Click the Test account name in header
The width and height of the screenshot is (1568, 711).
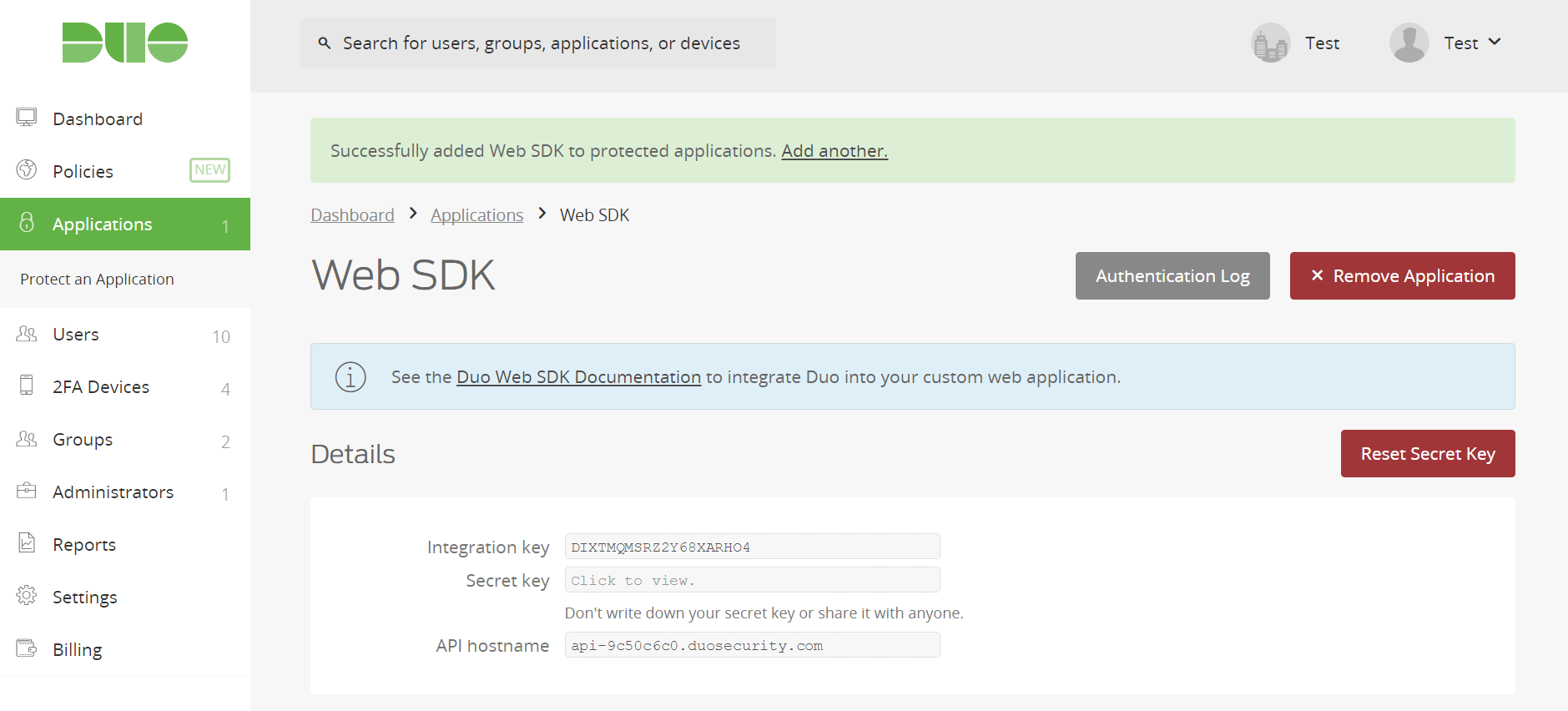tap(1322, 43)
